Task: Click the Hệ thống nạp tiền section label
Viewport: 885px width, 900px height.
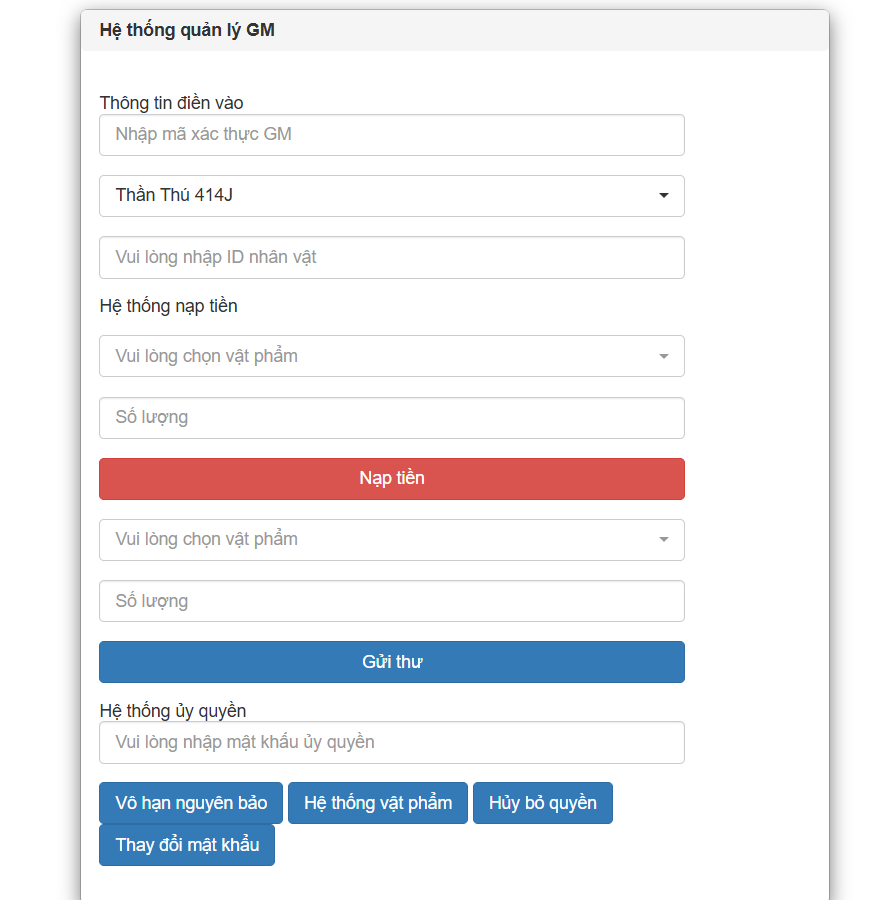Action: click(x=168, y=306)
